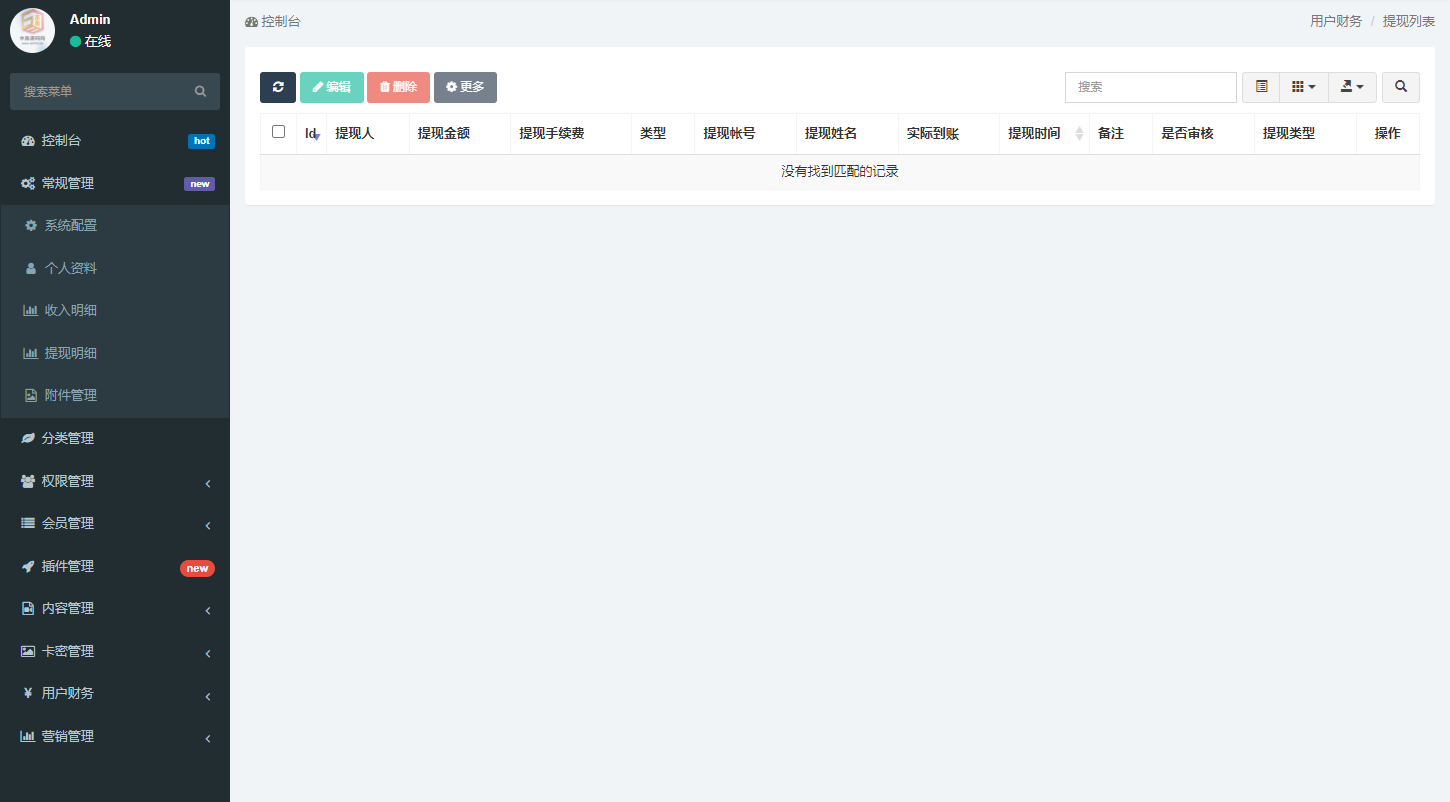Screen dimensions: 1450x802
Task: Open the export data dropdown
Action: [1352, 87]
